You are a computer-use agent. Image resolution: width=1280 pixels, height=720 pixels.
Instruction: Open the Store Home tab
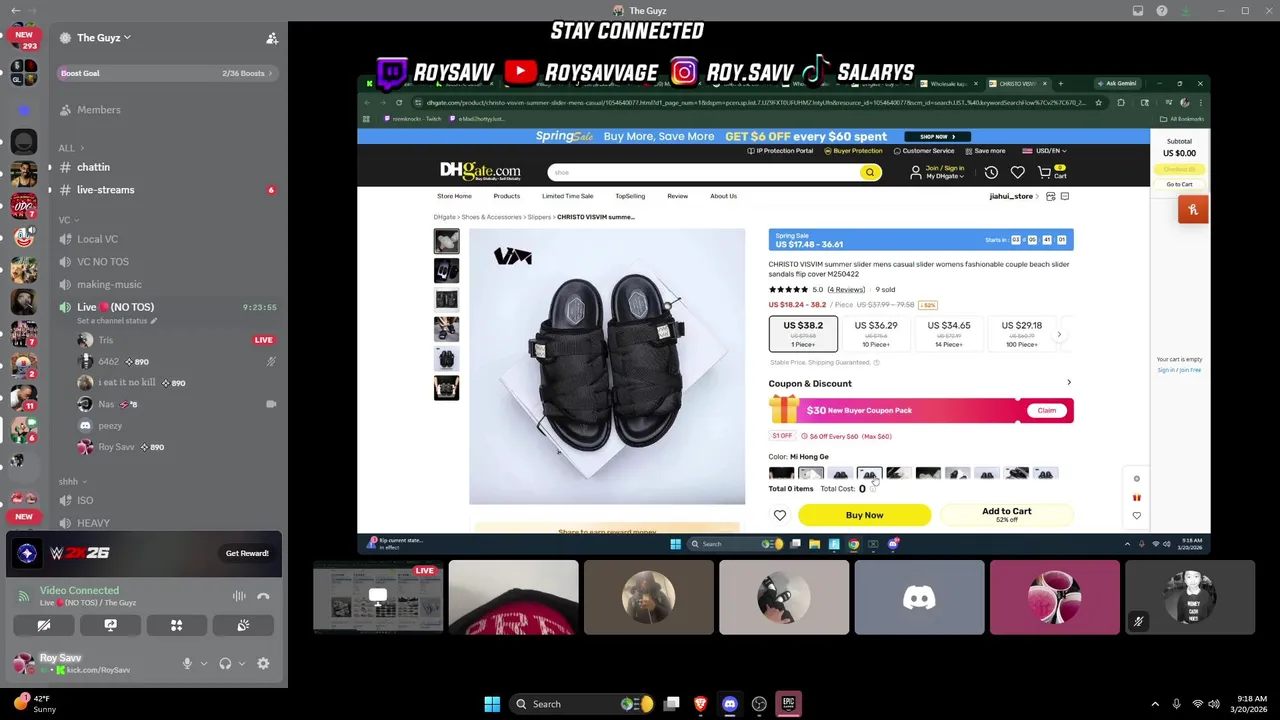pos(454,196)
